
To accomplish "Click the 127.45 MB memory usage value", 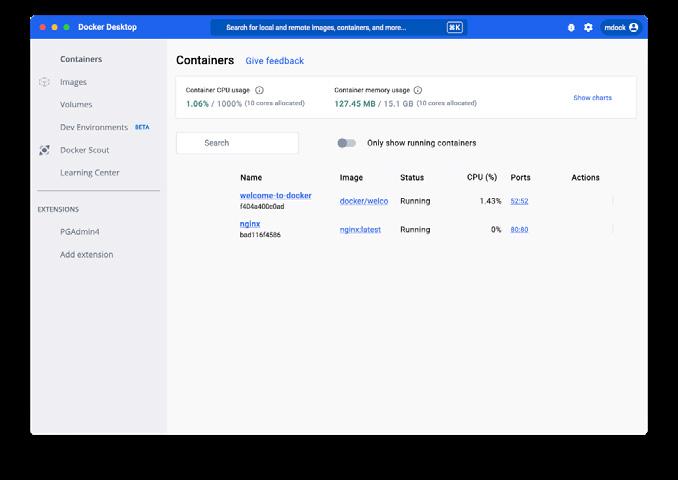I will click(355, 104).
